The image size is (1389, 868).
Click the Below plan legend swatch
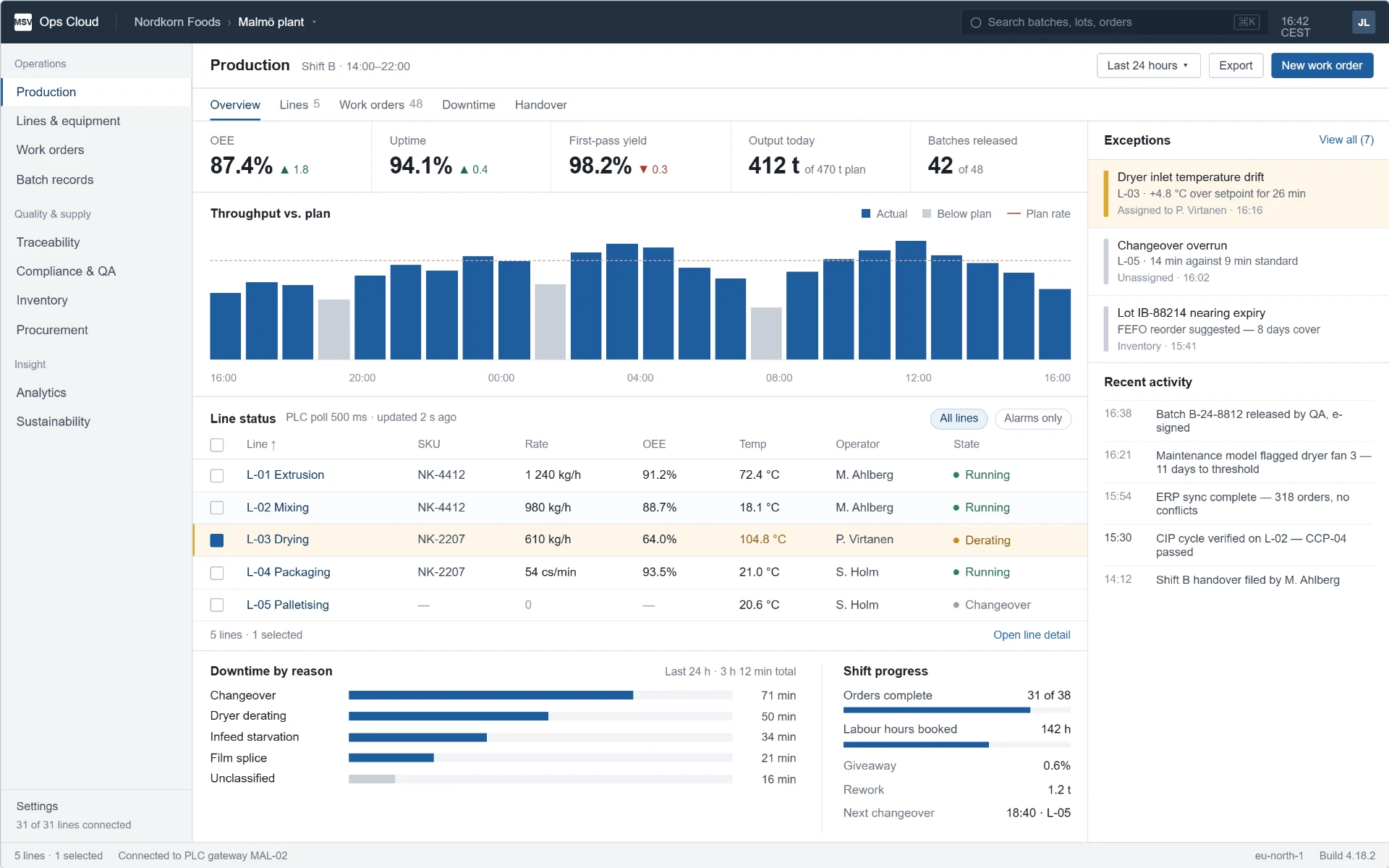click(x=927, y=213)
